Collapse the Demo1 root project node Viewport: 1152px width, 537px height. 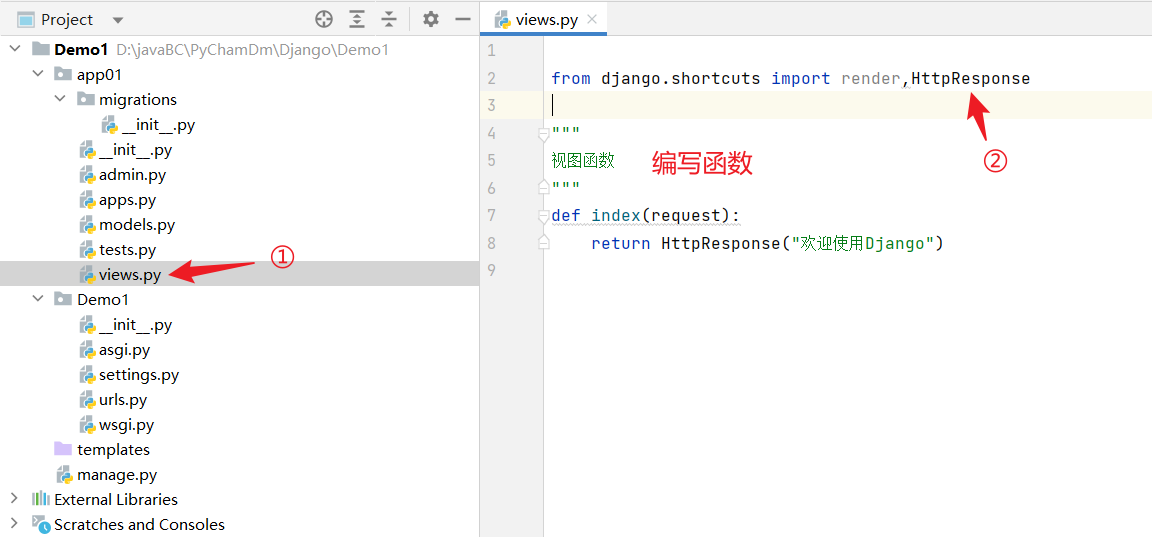click(15, 49)
